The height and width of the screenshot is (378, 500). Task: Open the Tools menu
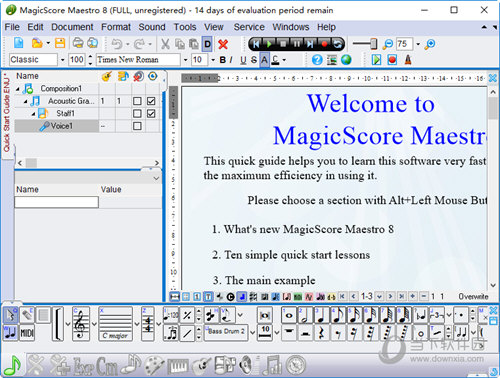(x=185, y=27)
